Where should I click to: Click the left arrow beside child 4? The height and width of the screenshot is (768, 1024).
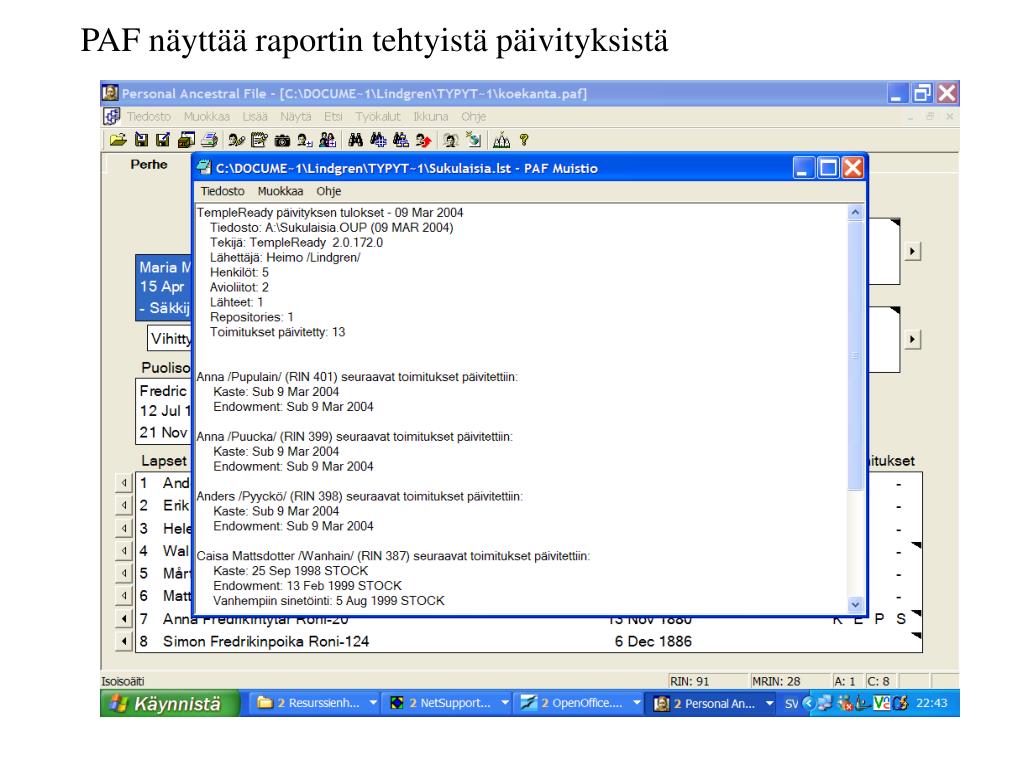(123, 551)
